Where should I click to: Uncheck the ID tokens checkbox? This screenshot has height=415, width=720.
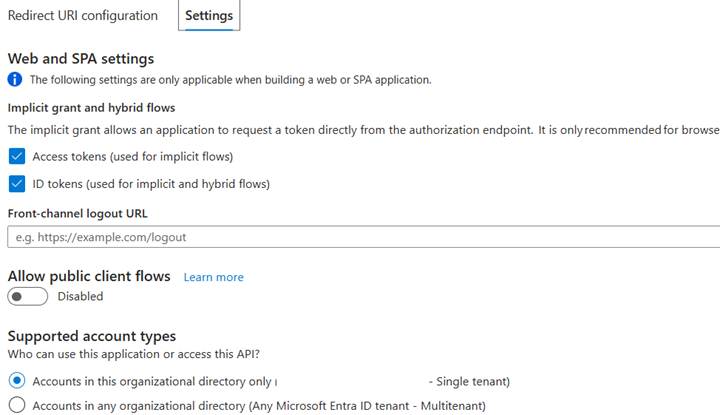(x=17, y=184)
